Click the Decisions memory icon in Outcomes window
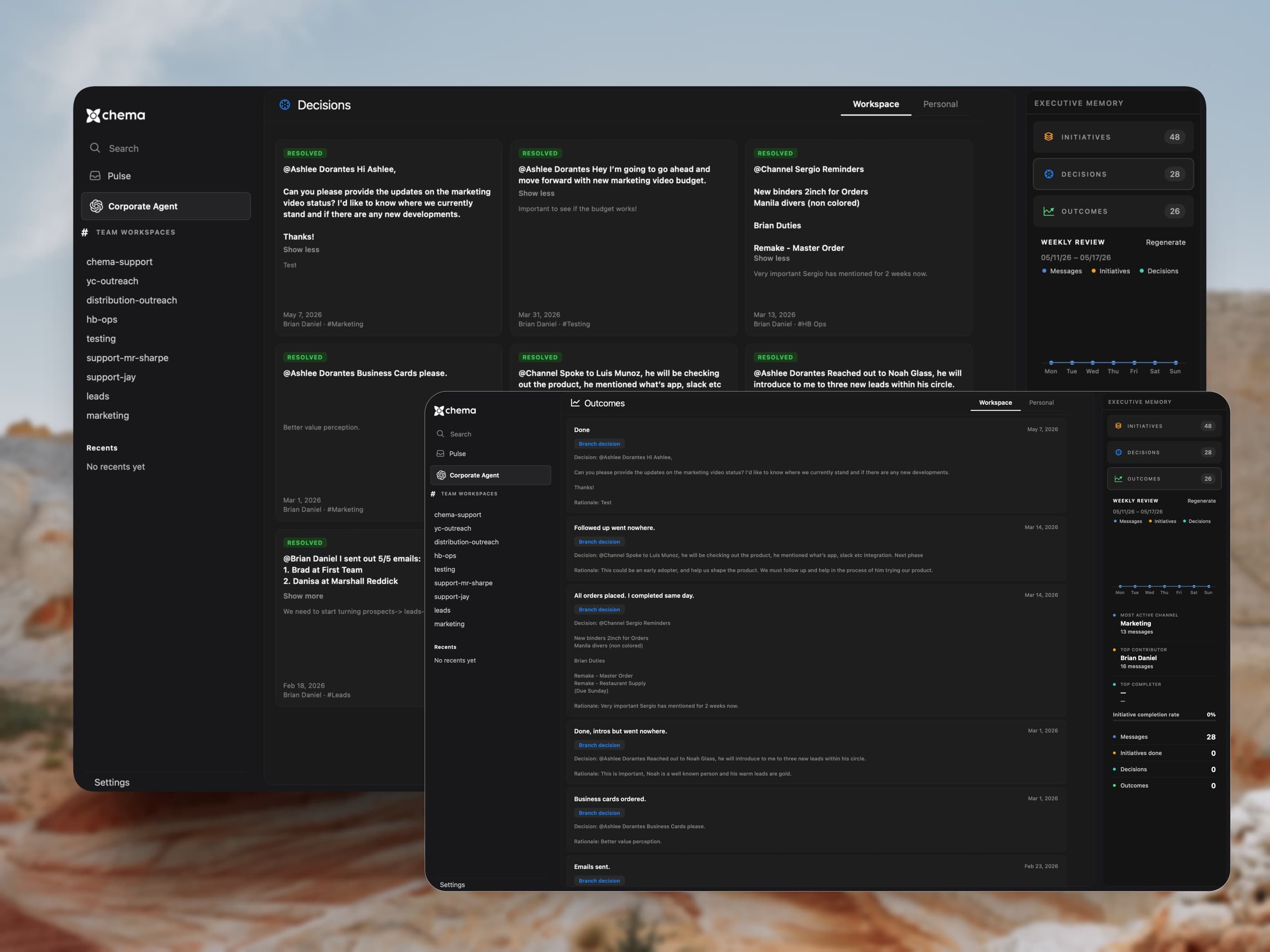 pyautogui.click(x=1119, y=452)
